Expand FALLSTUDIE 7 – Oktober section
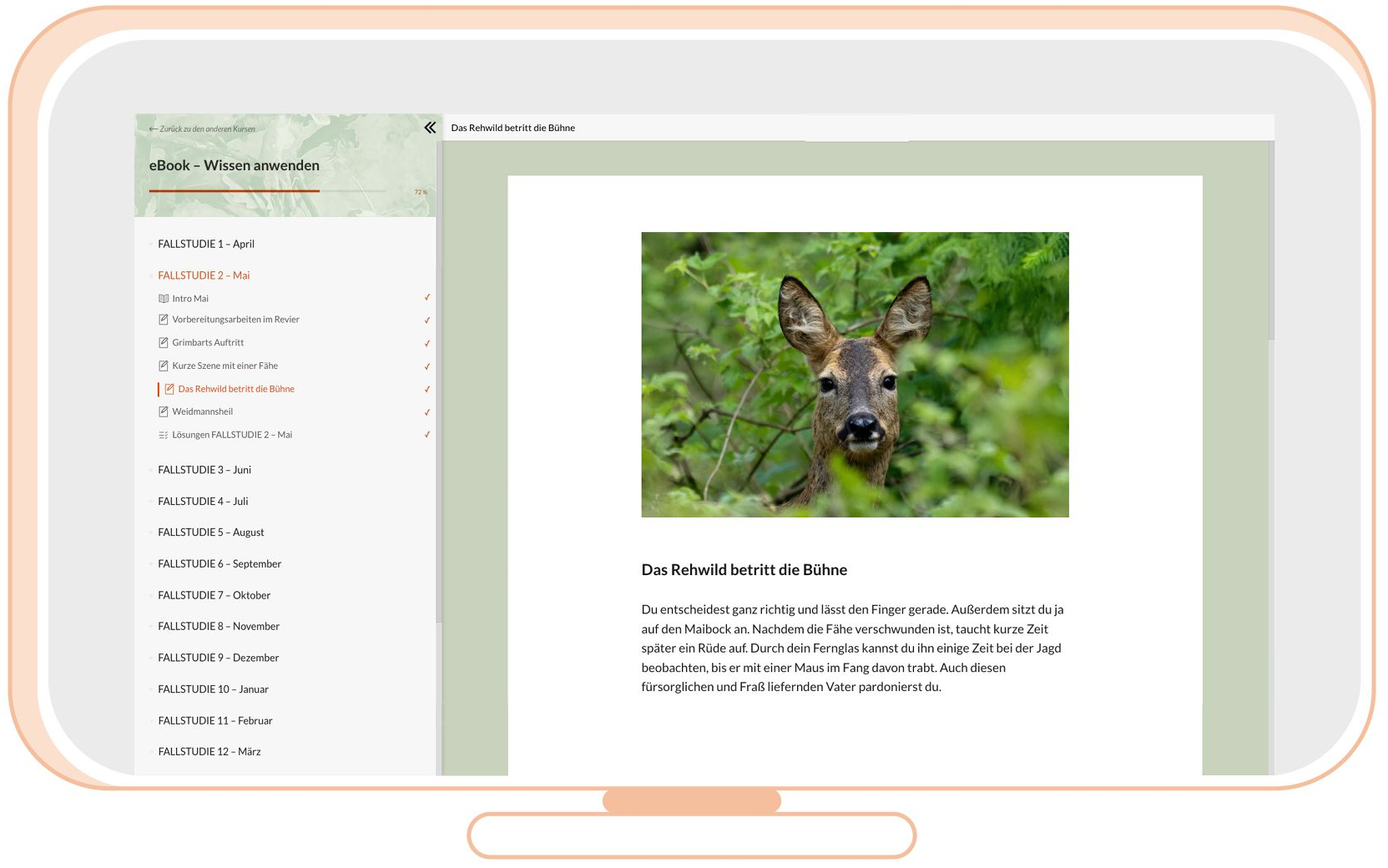This screenshot has width=1388, height=868. [x=215, y=596]
